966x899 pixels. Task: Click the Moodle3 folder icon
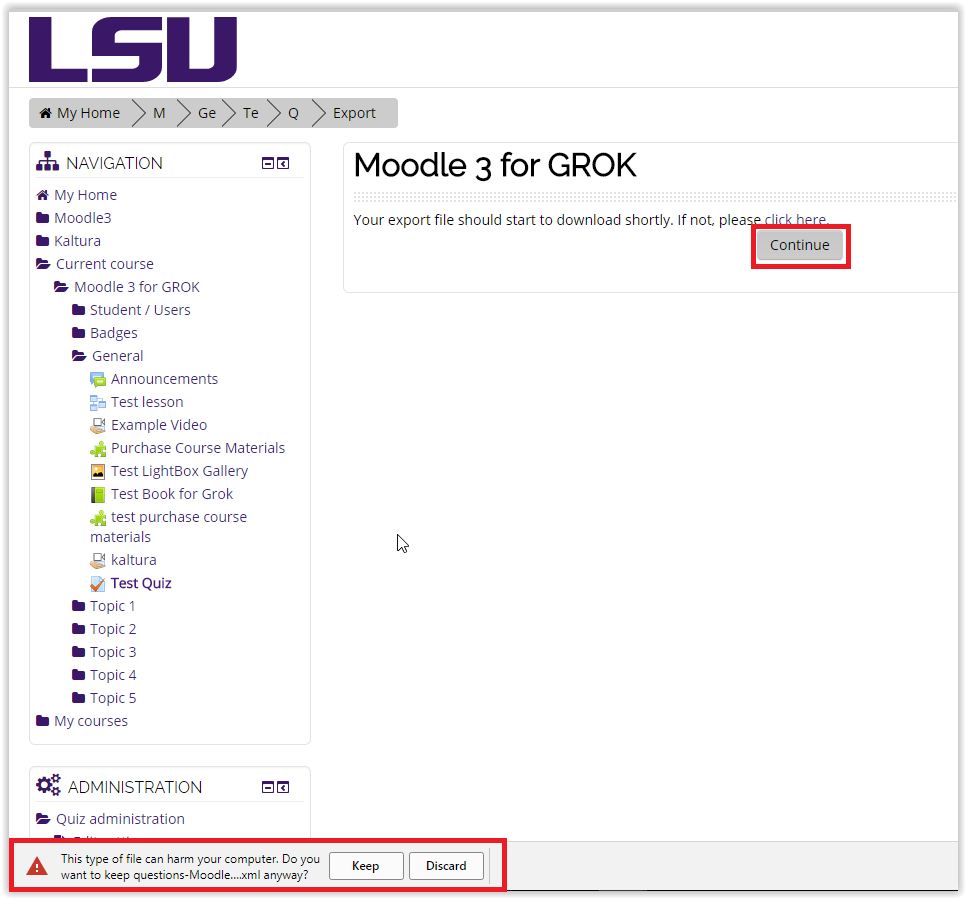pyautogui.click(x=43, y=218)
